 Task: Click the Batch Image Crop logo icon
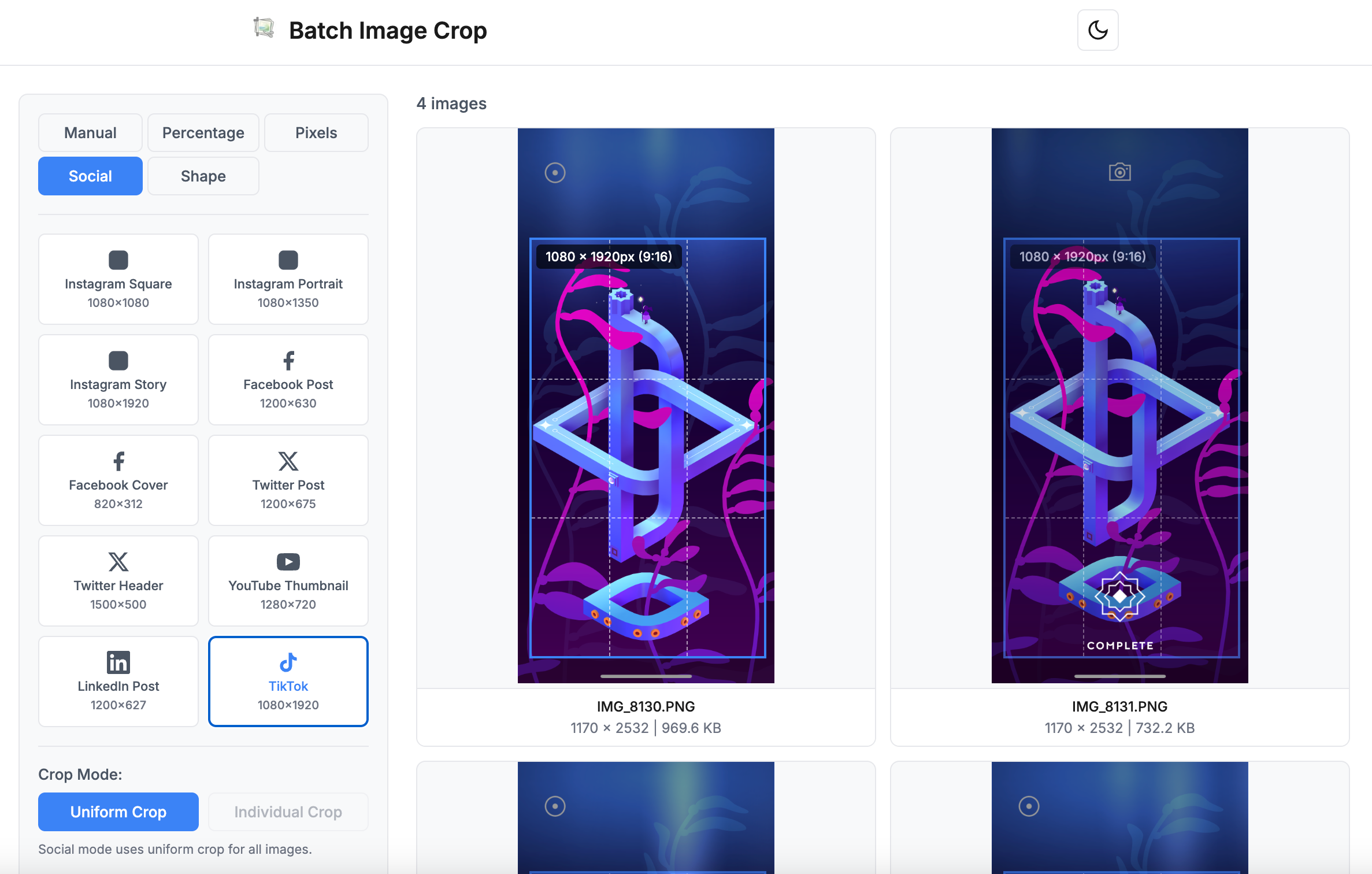point(264,28)
